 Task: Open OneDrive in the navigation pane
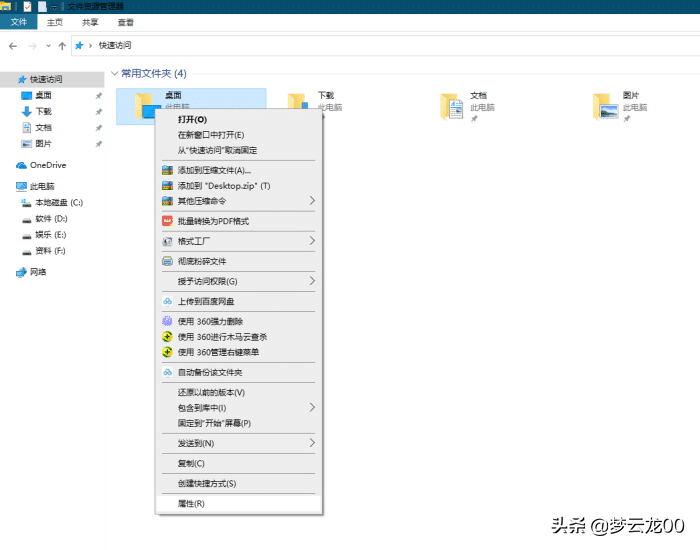[x=48, y=165]
